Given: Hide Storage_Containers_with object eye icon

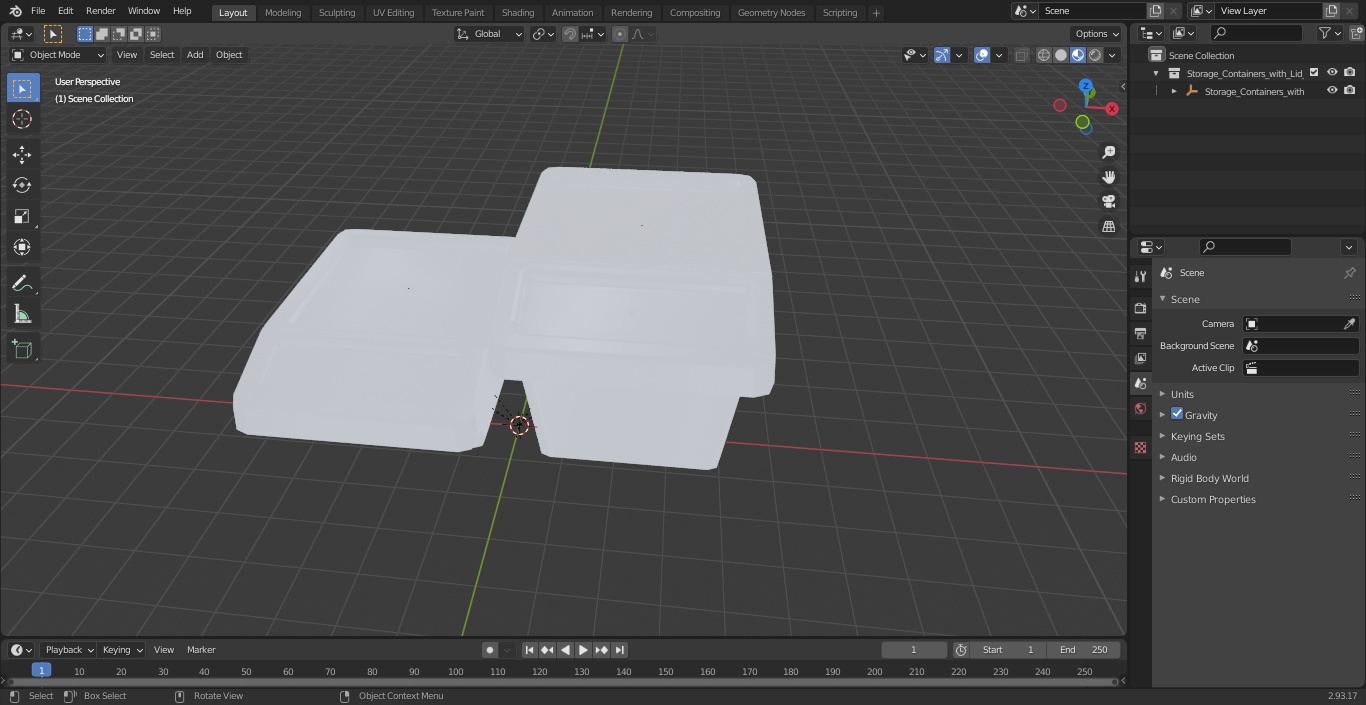Looking at the screenshot, I should [1332, 91].
